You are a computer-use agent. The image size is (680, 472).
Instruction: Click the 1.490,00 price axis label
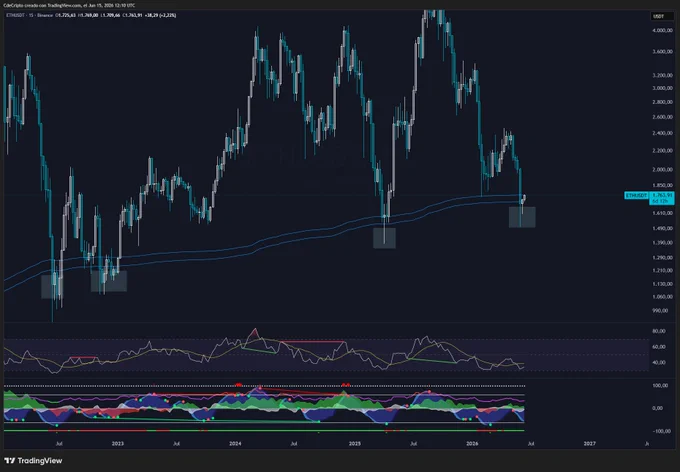[662, 229]
